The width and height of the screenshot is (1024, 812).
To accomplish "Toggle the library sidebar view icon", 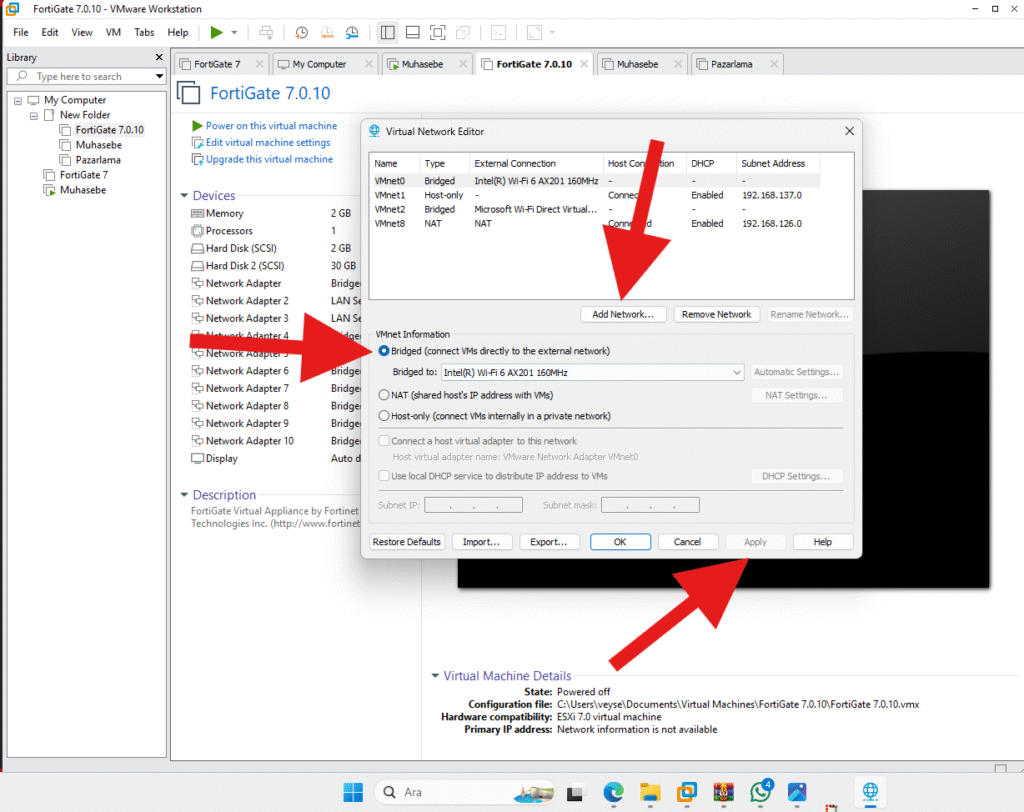I will click(387, 32).
